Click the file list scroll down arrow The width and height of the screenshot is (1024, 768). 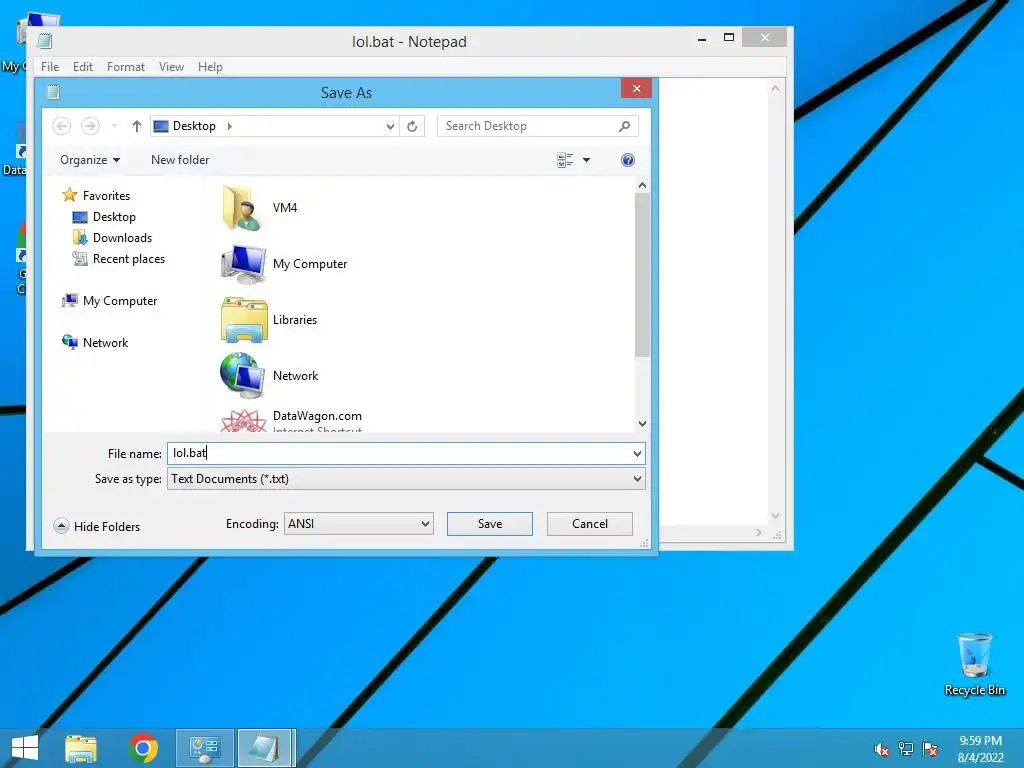pos(642,424)
